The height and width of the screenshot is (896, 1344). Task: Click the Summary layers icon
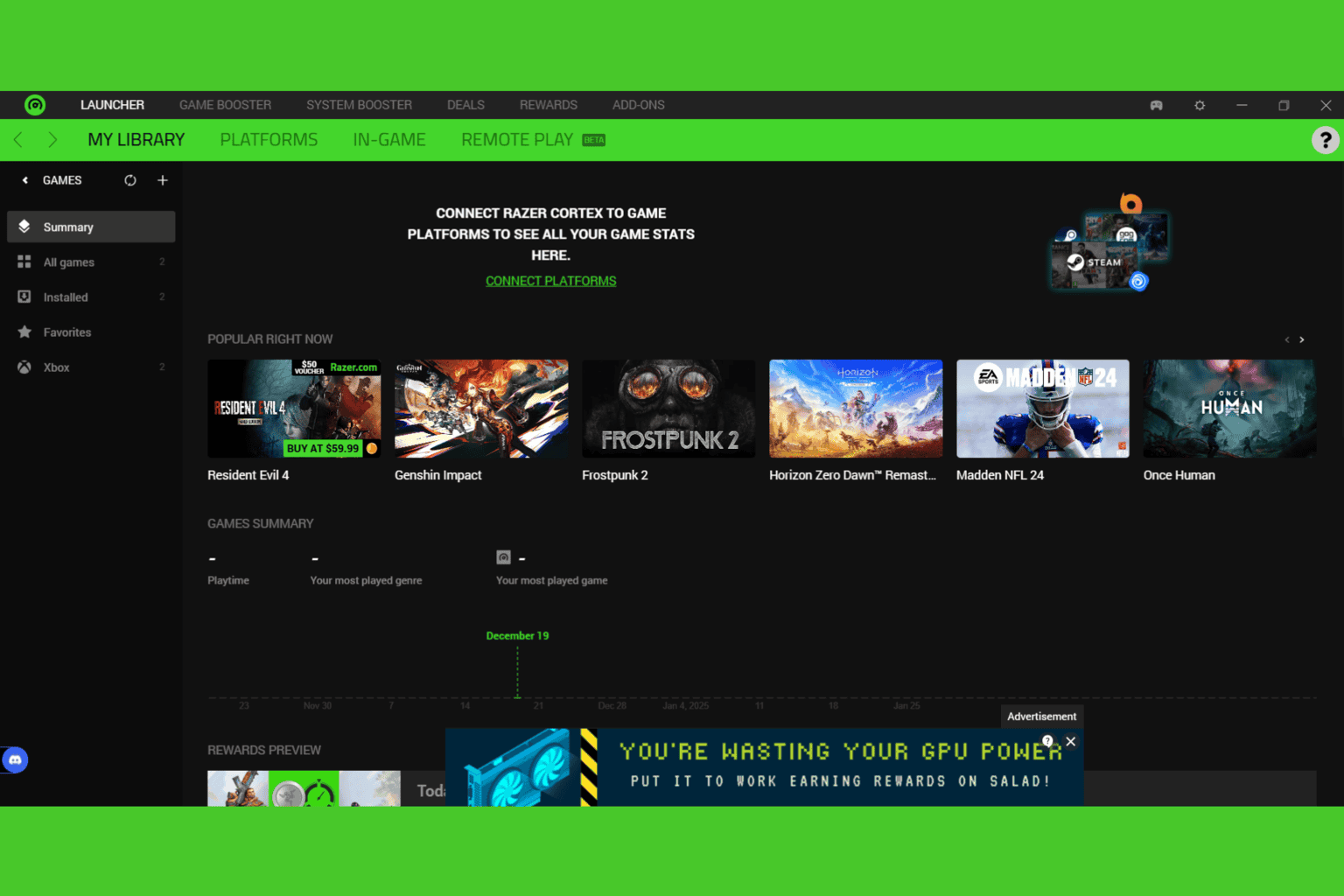tap(24, 227)
